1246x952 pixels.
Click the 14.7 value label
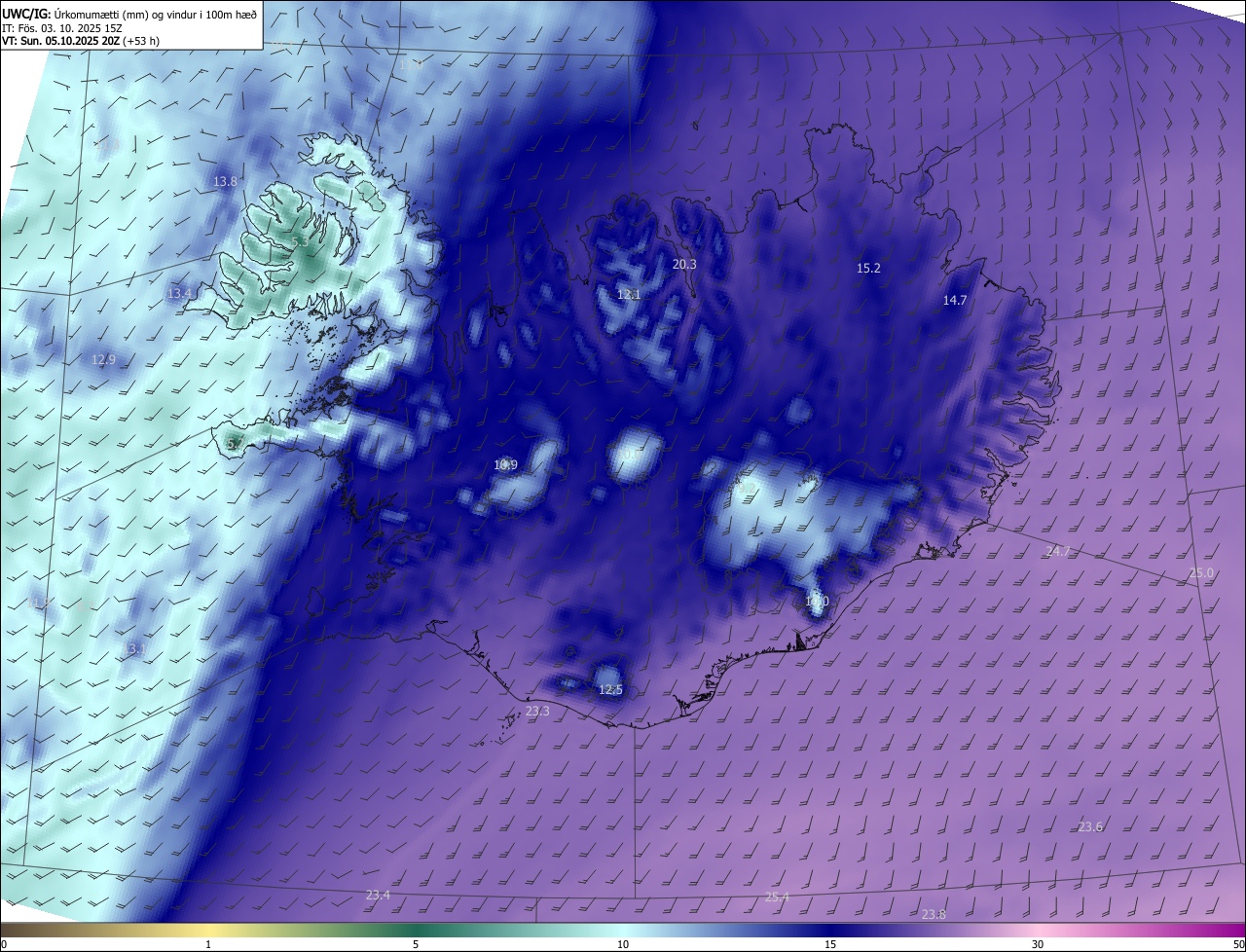(955, 300)
